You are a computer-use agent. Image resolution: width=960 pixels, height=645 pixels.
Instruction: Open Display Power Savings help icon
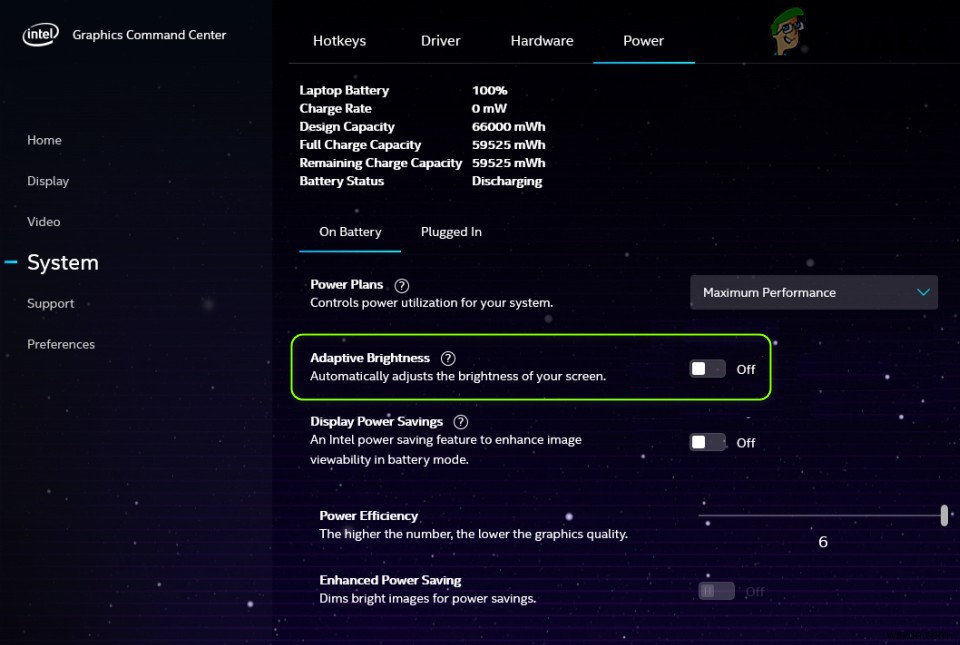(461, 422)
